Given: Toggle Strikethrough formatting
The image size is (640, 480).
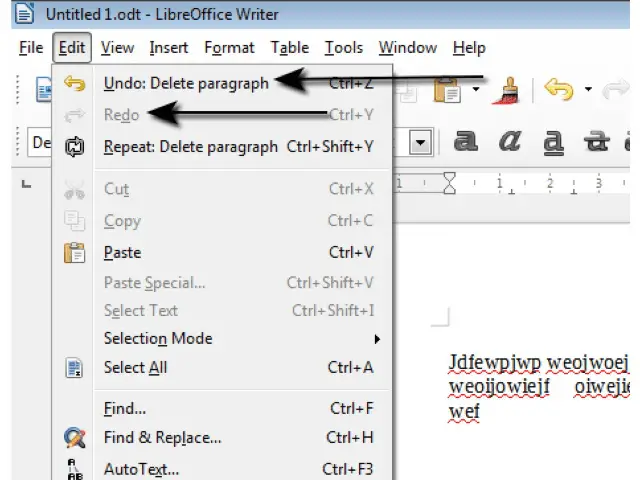Looking at the screenshot, I should tap(597, 141).
